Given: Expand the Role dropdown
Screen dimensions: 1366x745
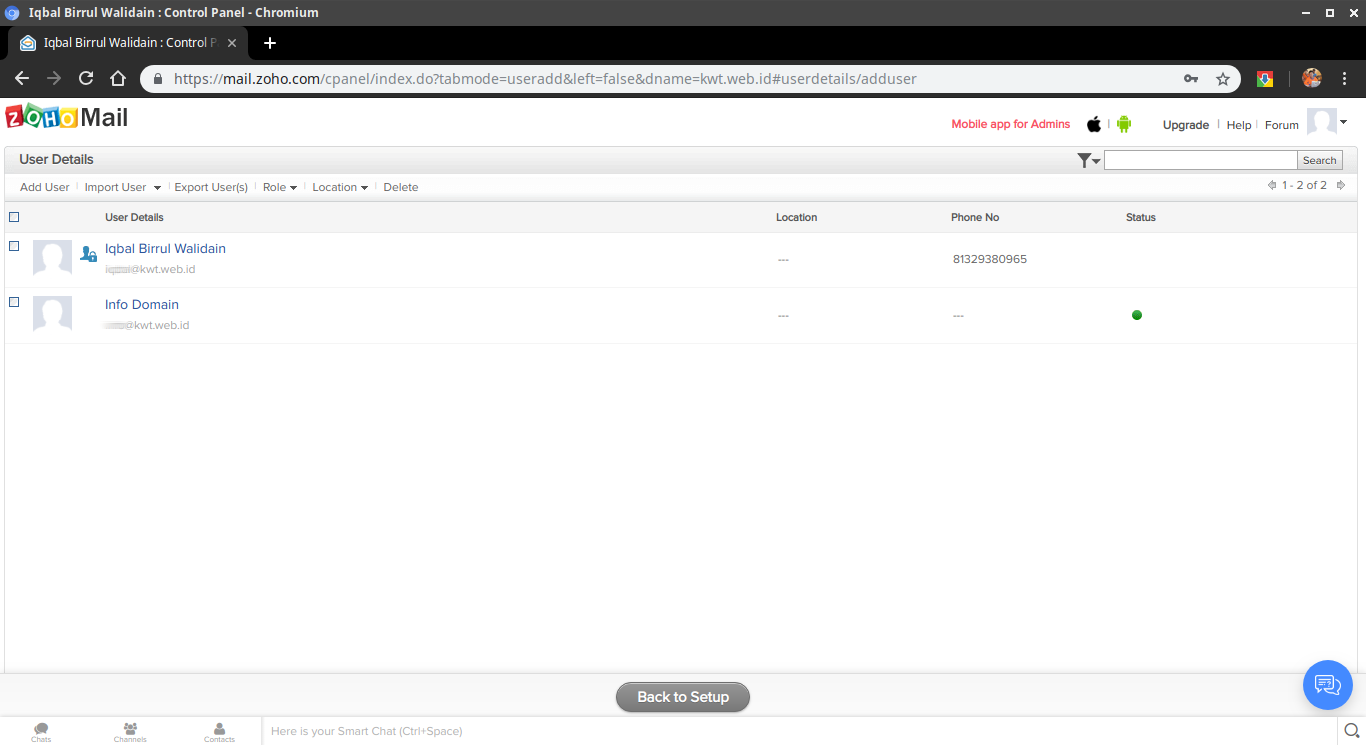Looking at the screenshot, I should pyautogui.click(x=279, y=187).
